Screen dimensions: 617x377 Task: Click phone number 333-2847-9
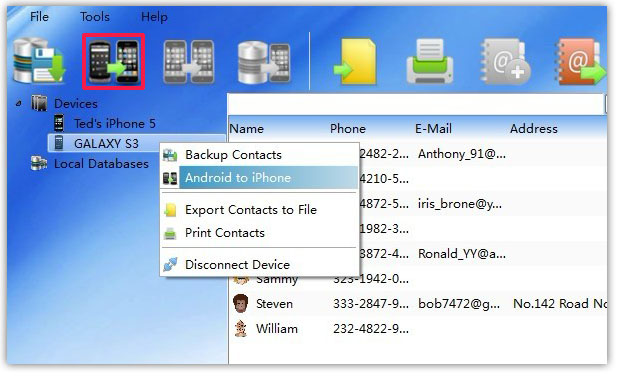point(371,304)
